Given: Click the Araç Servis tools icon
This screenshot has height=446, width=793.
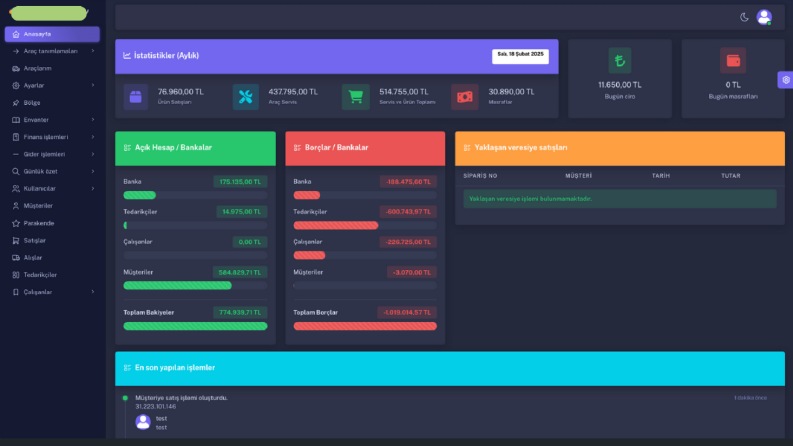Looking at the screenshot, I should point(246,97).
